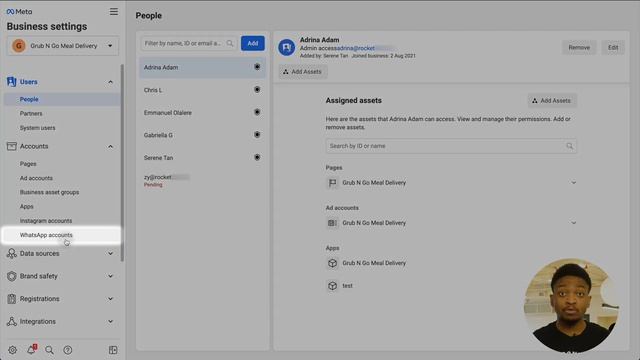Click Add Assets beside Assigned assets

click(x=552, y=101)
